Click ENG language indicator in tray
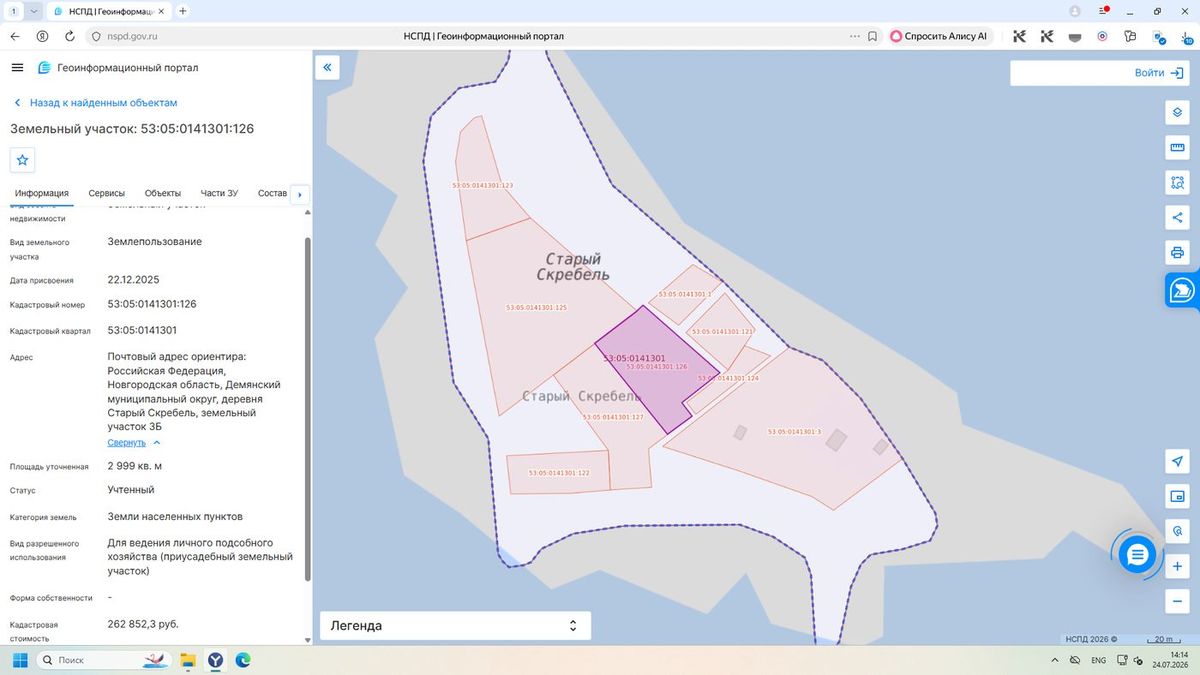 [1098, 660]
